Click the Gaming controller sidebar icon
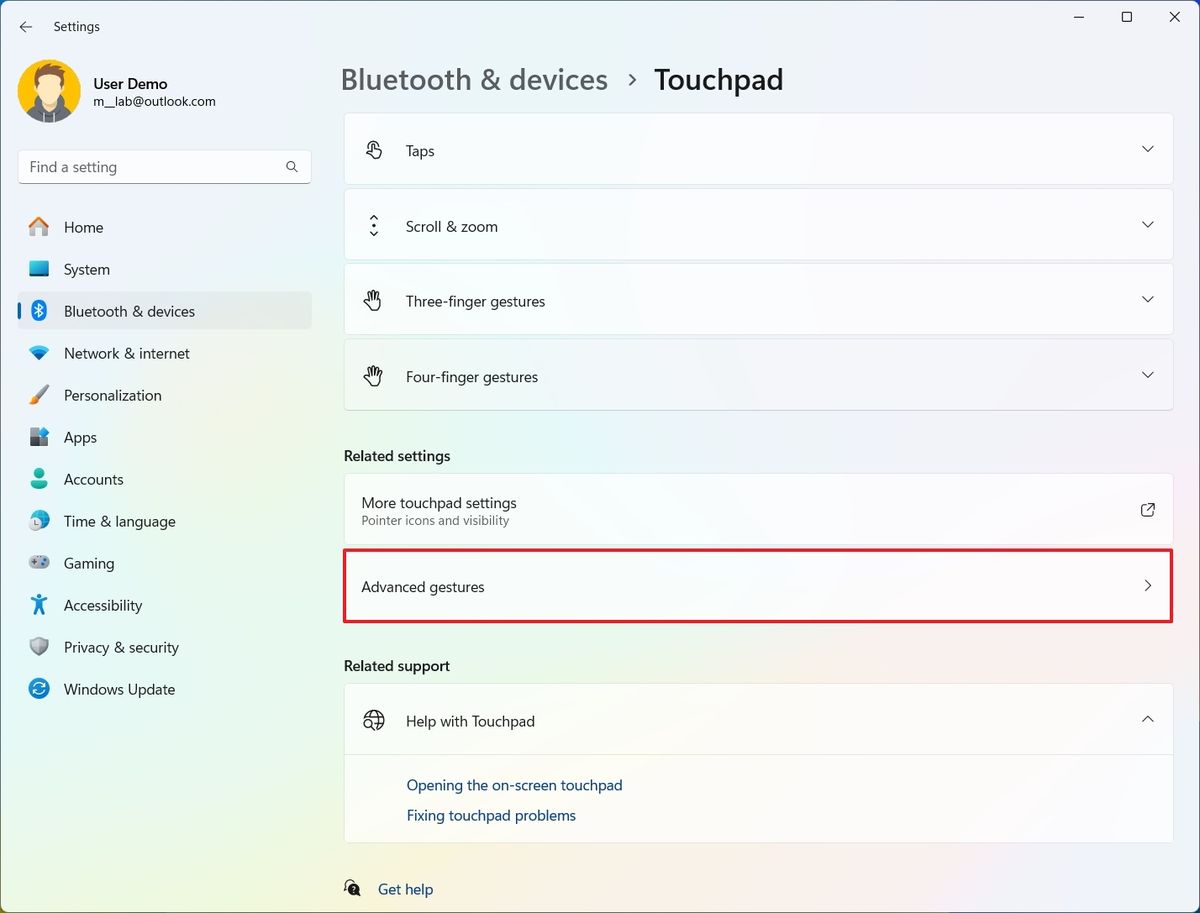Screen dimensions: 1200x913 [x=38, y=563]
